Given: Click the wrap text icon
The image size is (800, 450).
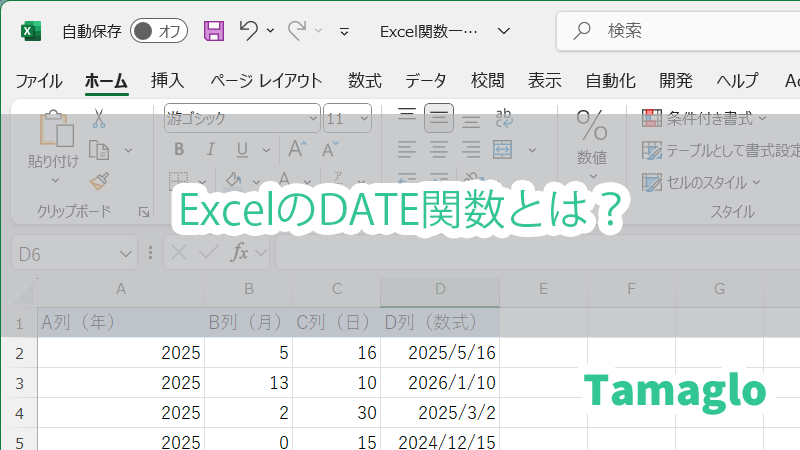Looking at the screenshot, I should [x=504, y=119].
